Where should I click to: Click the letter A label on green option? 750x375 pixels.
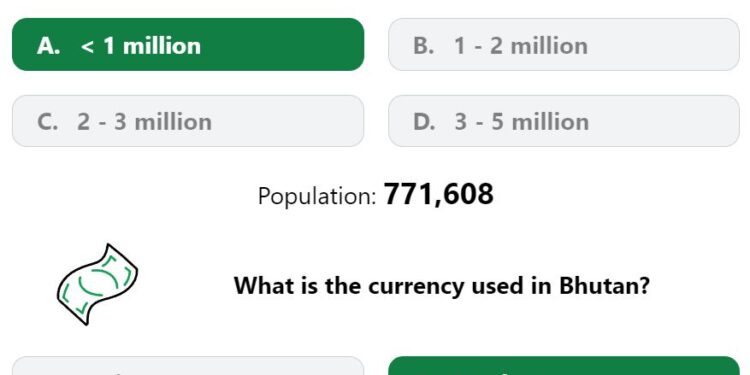48,46
